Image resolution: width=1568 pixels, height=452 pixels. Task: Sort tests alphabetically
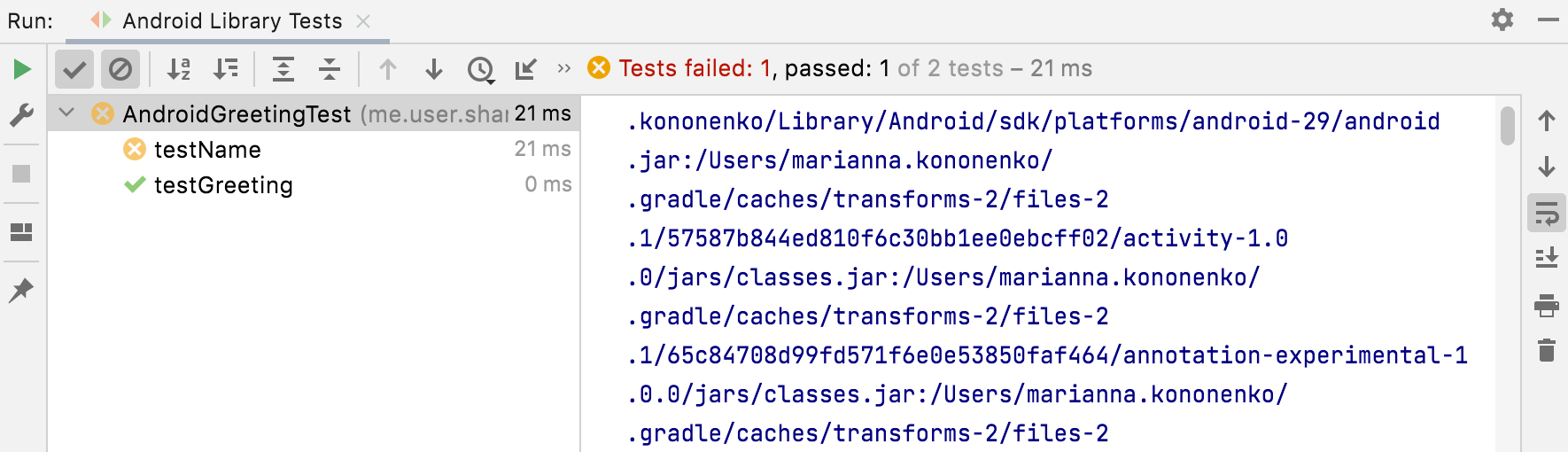tap(179, 69)
